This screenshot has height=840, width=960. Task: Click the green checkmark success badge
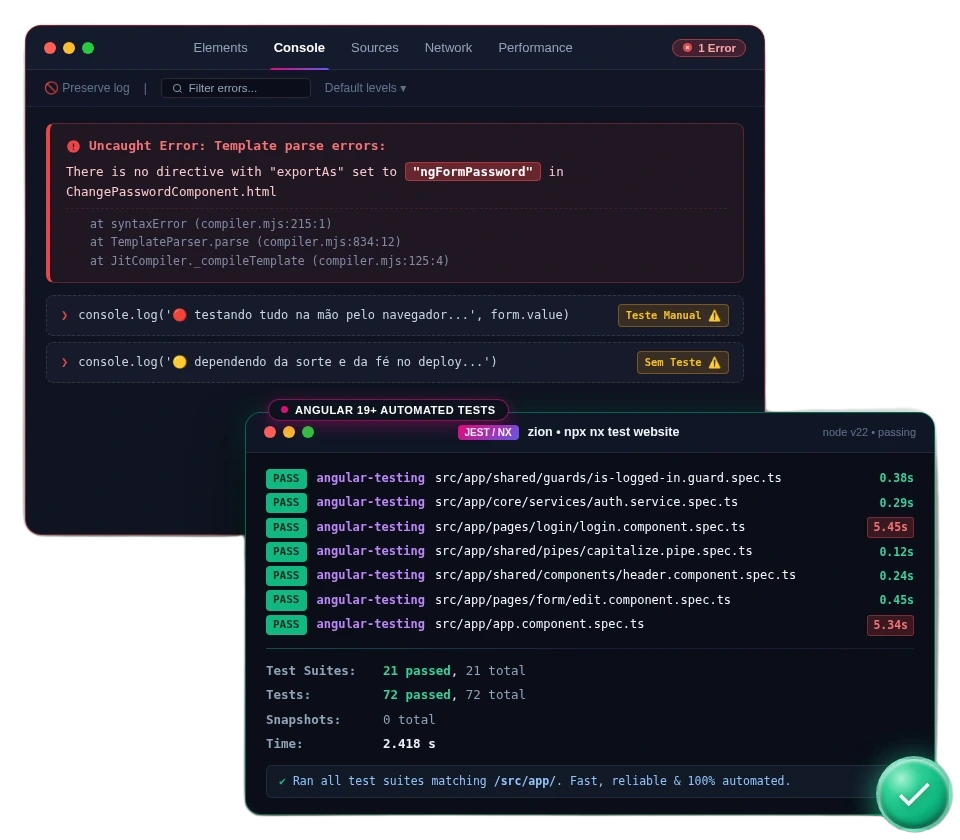[x=914, y=795]
